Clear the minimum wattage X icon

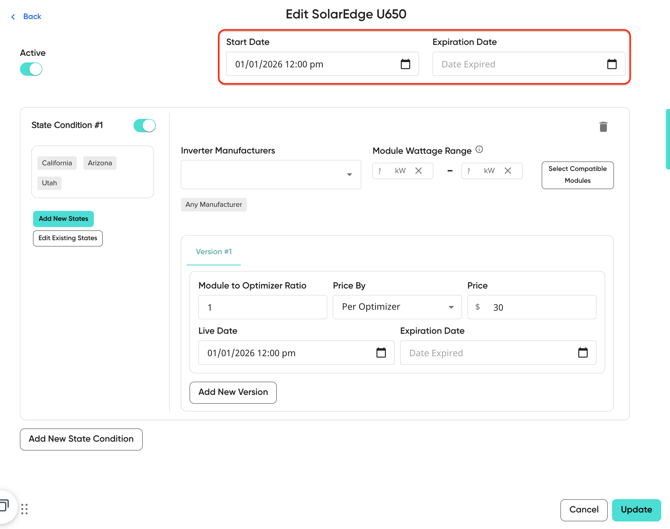(418, 170)
